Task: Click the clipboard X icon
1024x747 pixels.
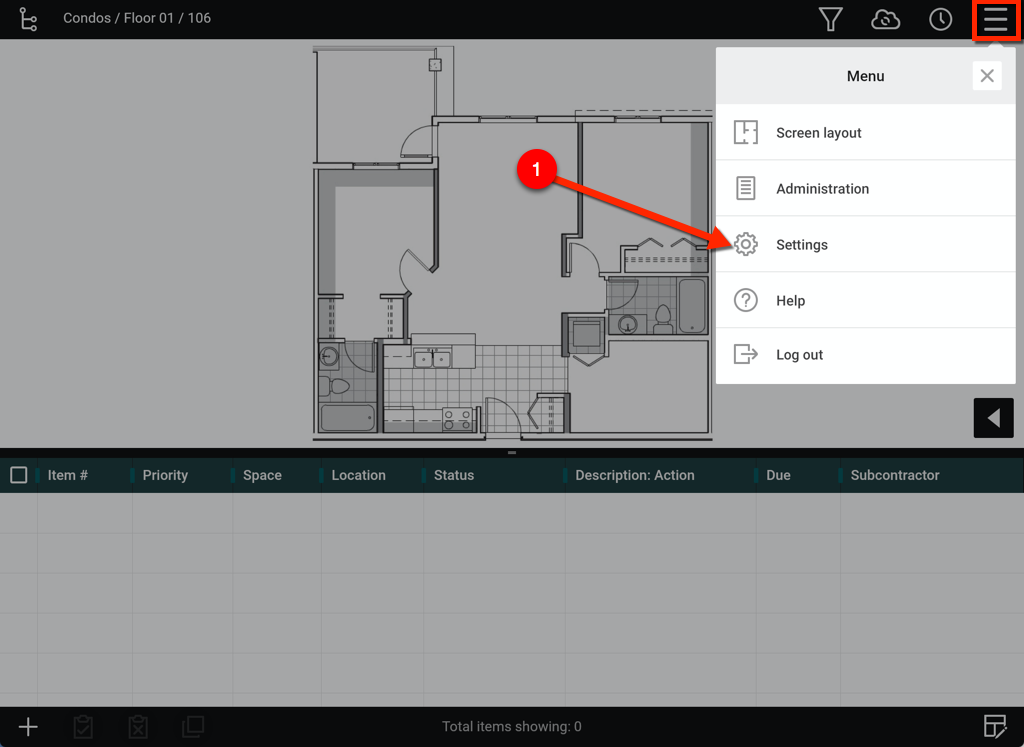Action: point(138,727)
